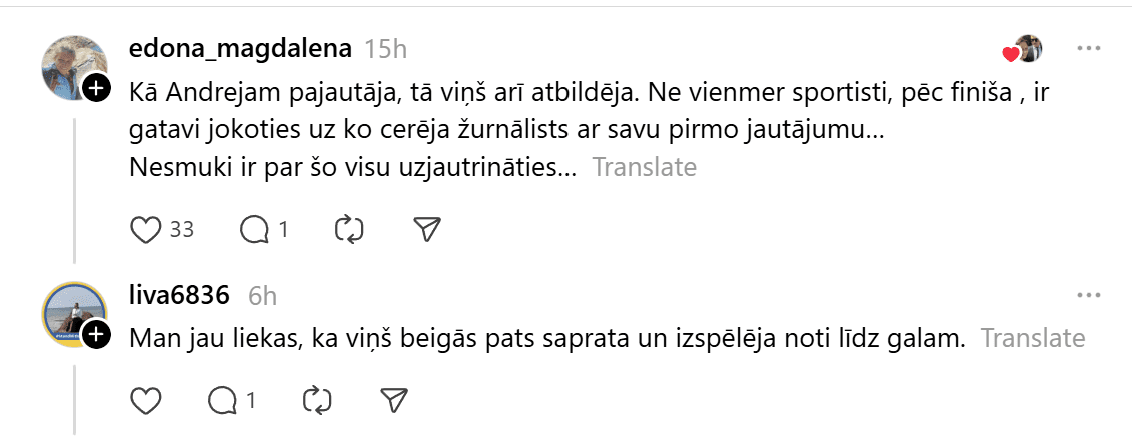Open liva6836's profile via username
Screen dimensions: 1132x446
(180, 295)
